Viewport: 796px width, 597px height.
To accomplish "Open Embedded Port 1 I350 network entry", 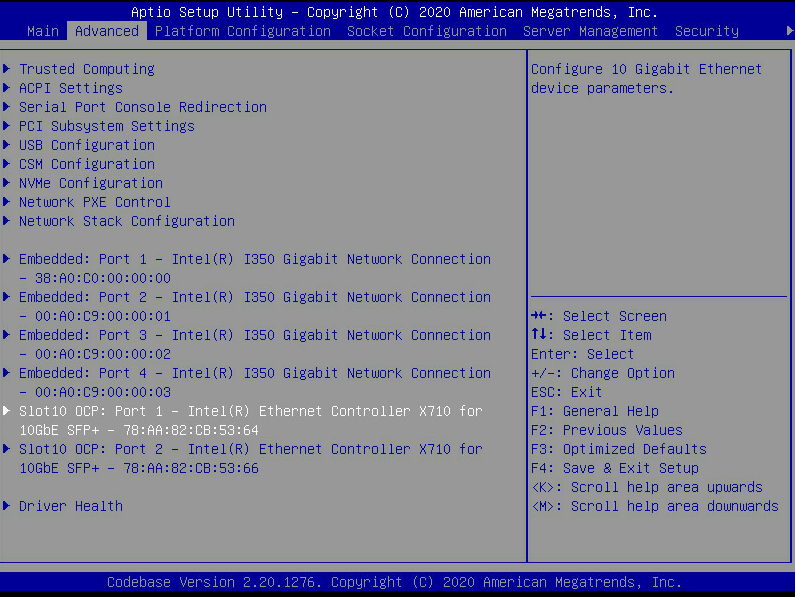I will click(x=255, y=268).
